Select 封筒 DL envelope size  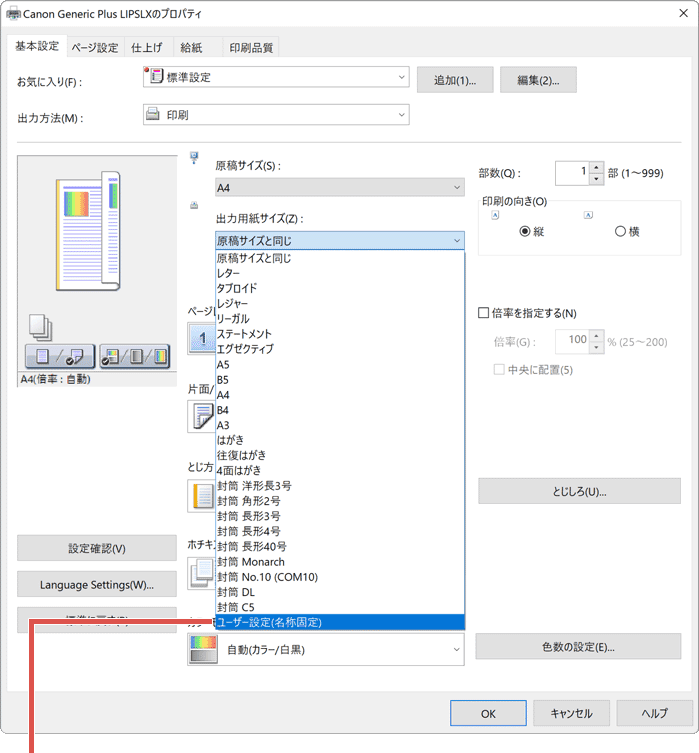coord(340,593)
